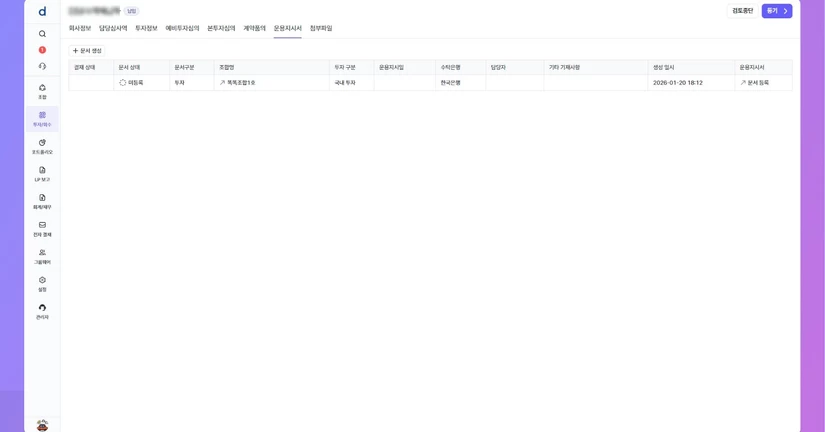Click the 'd' logo in the sidebar

[x=42, y=11]
